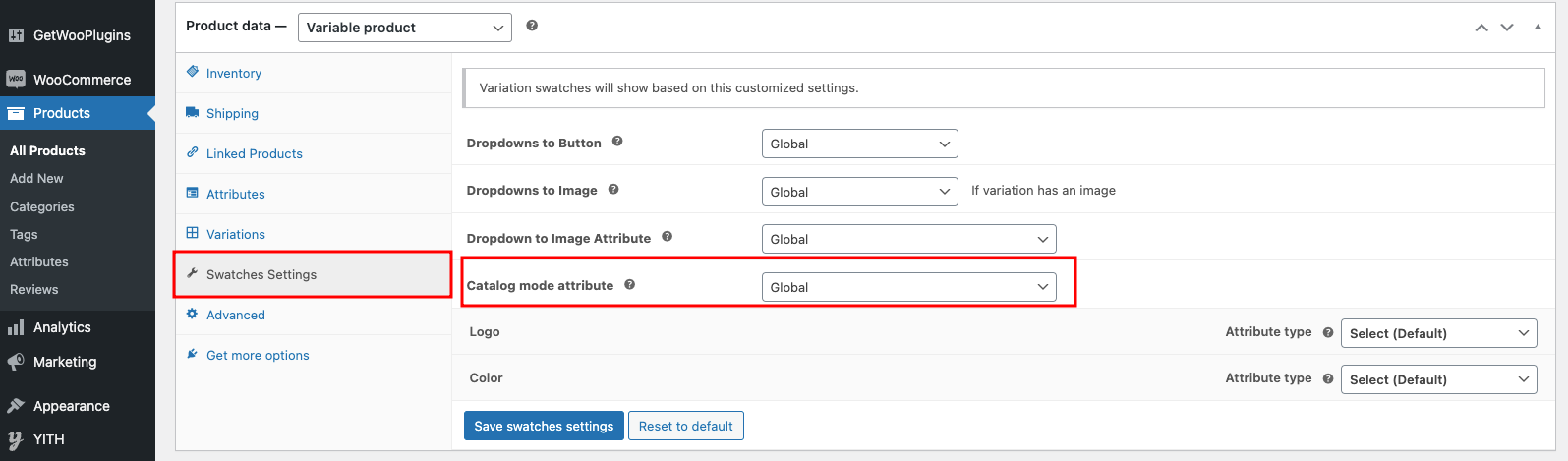1568x461 pixels.
Task: Click help icon next to Dropdowns to Button
Action: 617,142
